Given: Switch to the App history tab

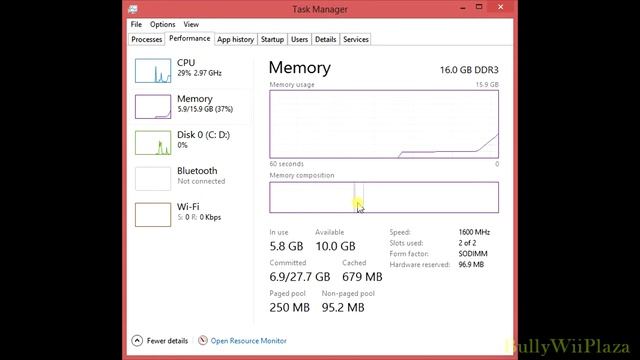Looking at the screenshot, I should coord(236,40).
